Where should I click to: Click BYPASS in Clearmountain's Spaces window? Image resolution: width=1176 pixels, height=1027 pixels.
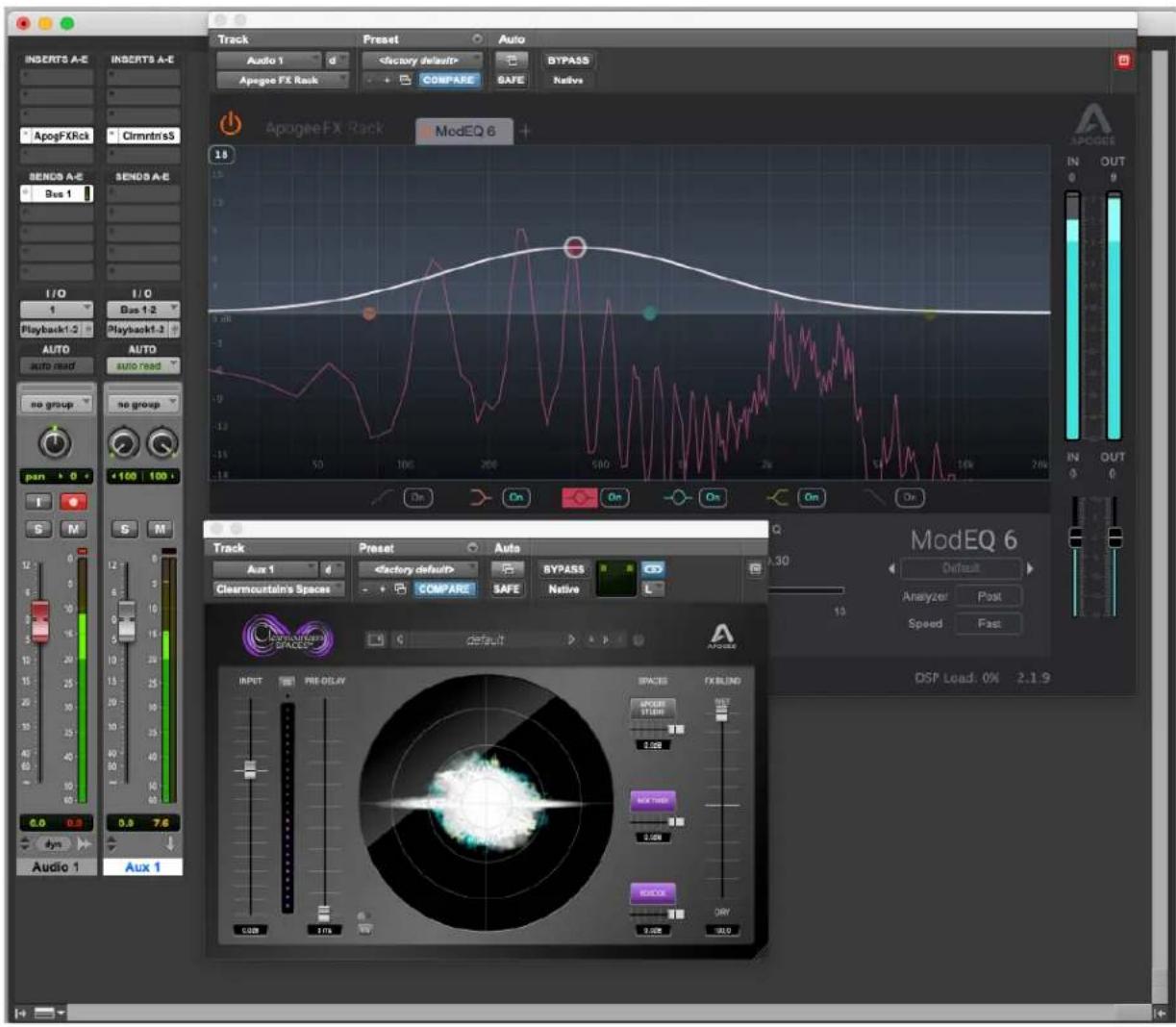[x=564, y=569]
